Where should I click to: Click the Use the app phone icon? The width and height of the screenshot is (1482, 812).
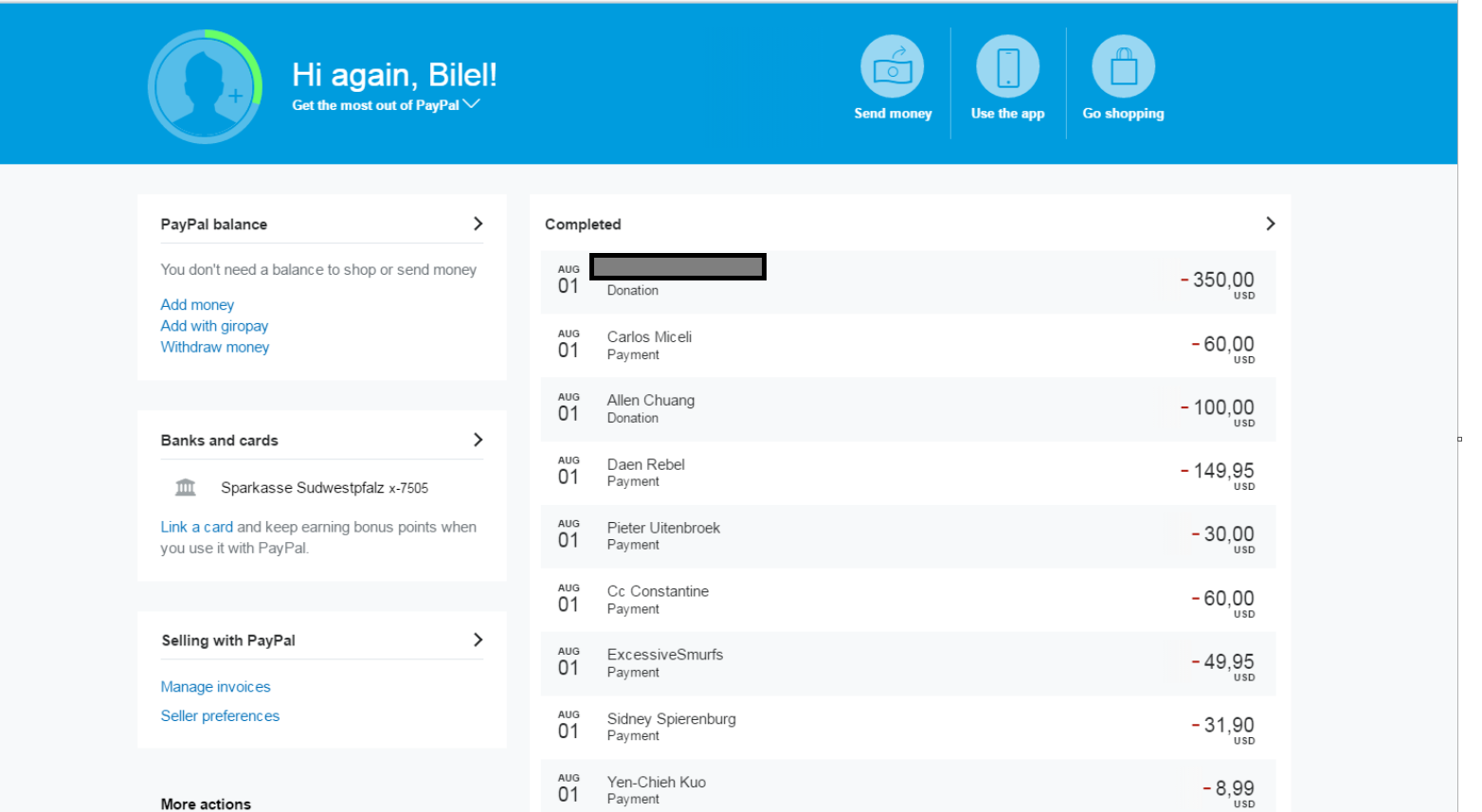point(1008,66)
